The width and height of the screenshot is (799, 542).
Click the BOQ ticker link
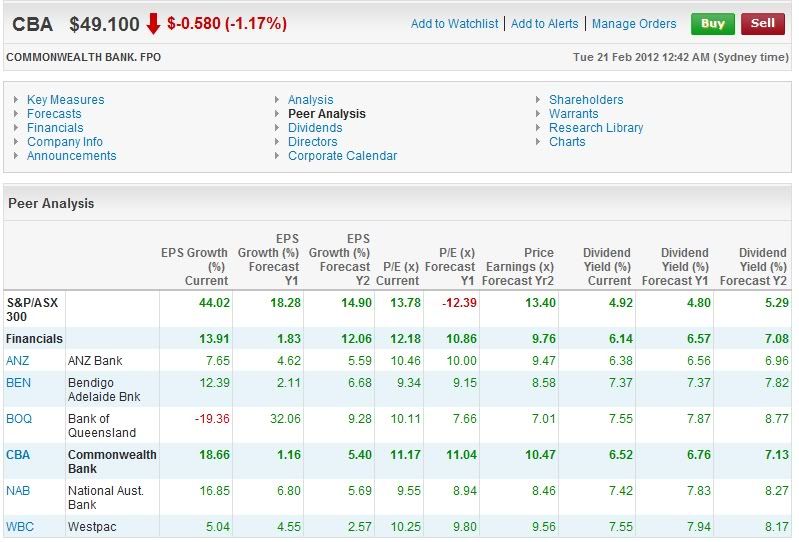point(19,419)
